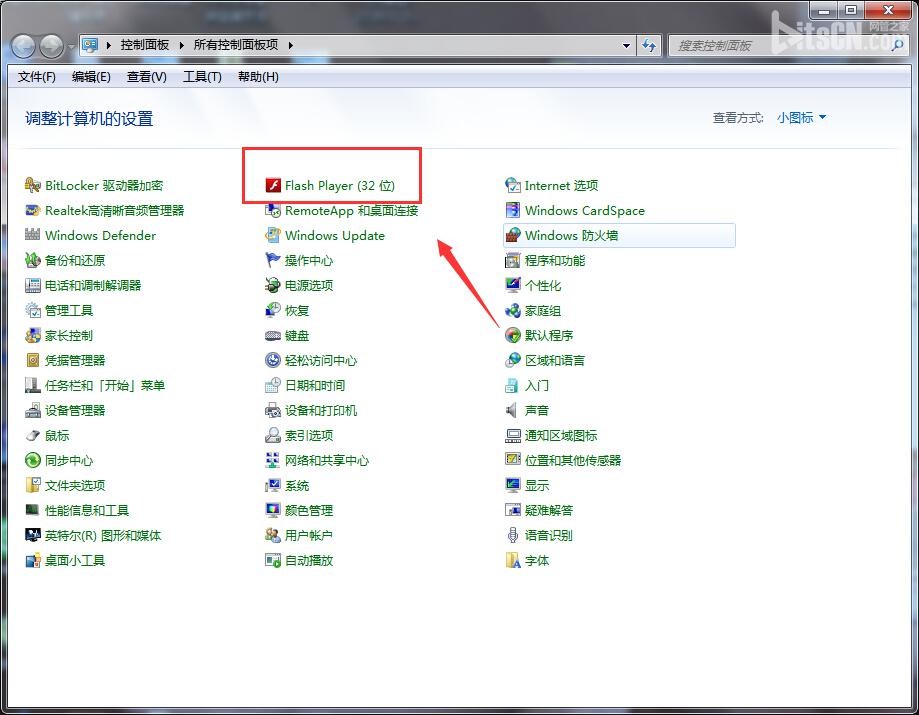Click the 个性化 icon
The image size is (919, 715).
click(513, 285)
